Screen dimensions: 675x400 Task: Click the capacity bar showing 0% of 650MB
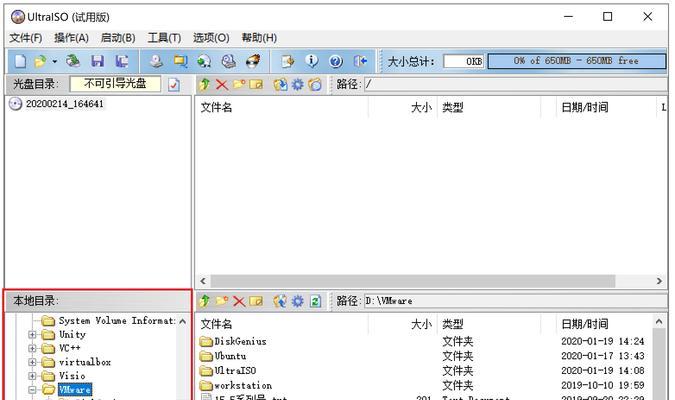(576, 61)
